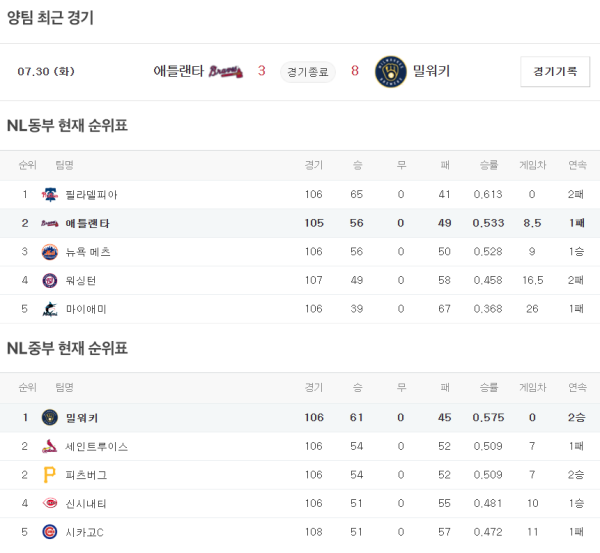Click the Miami Marlins team logo

point(49,310)
